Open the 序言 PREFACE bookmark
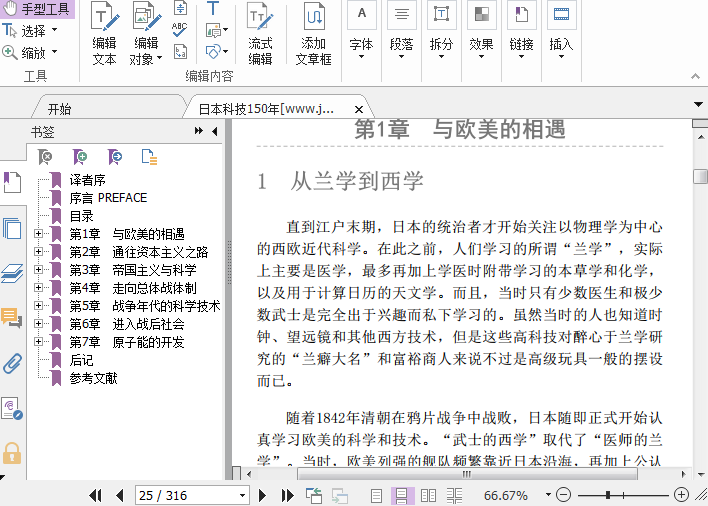Viewport: 708px width, 506px height. pyautogui.click(x=108, y=198)
